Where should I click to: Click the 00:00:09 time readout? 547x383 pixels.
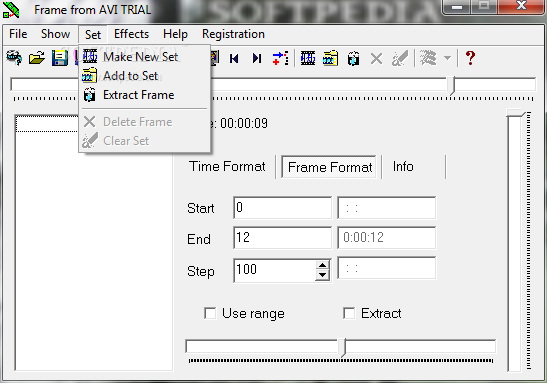click(244, 123)
